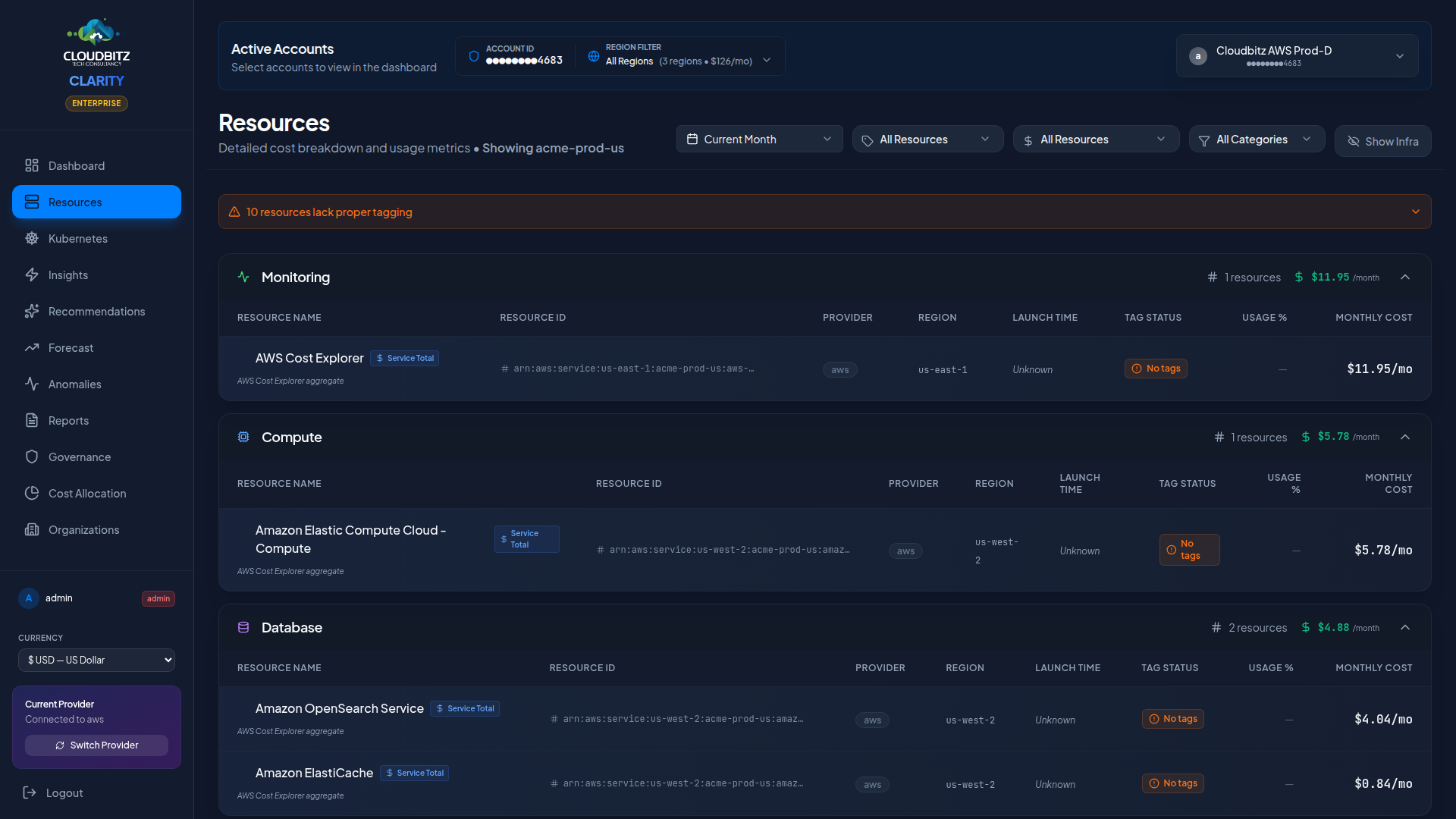Open the Current Month date dropdown
Screen dimensions: 1456x819
pyautogui.click(x=759, y=139)
